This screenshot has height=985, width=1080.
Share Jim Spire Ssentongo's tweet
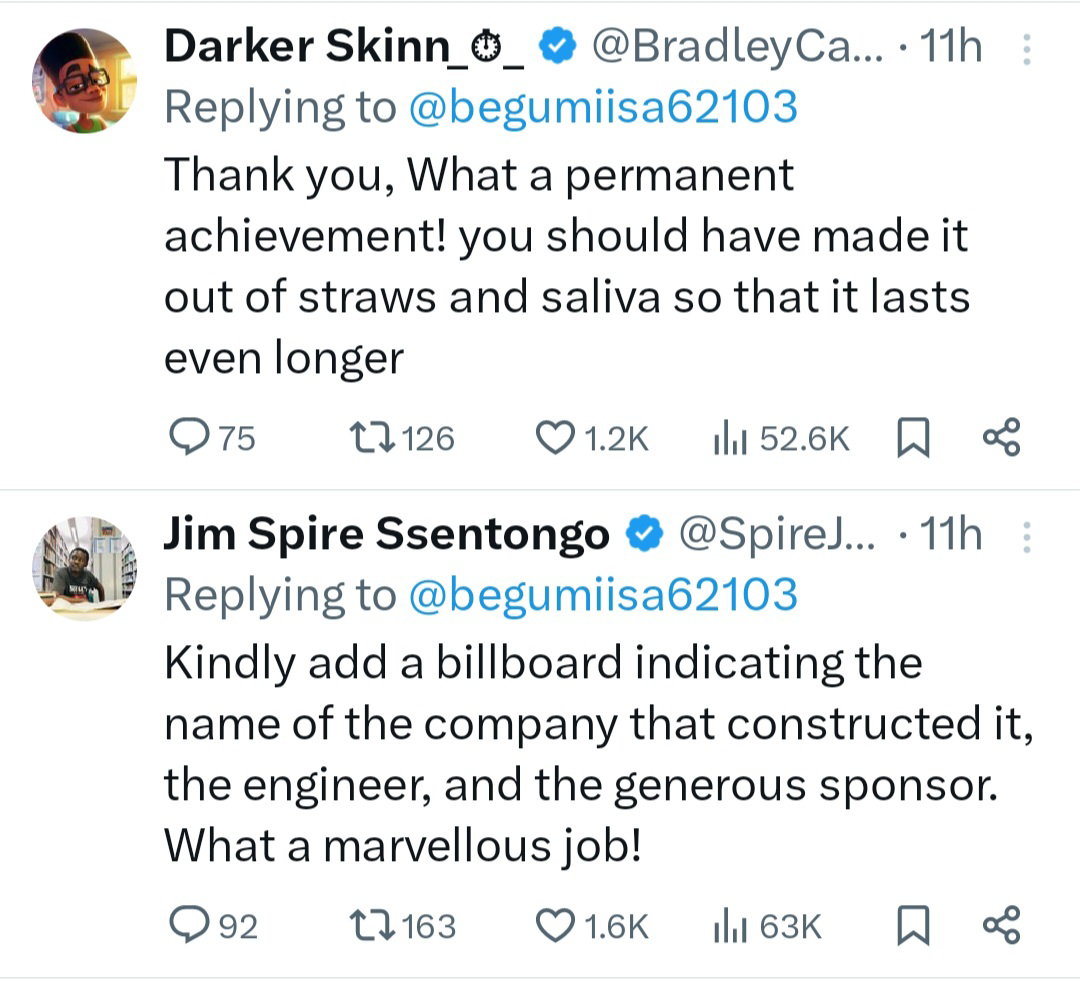pyautogui.click(x=1002, y=926)
